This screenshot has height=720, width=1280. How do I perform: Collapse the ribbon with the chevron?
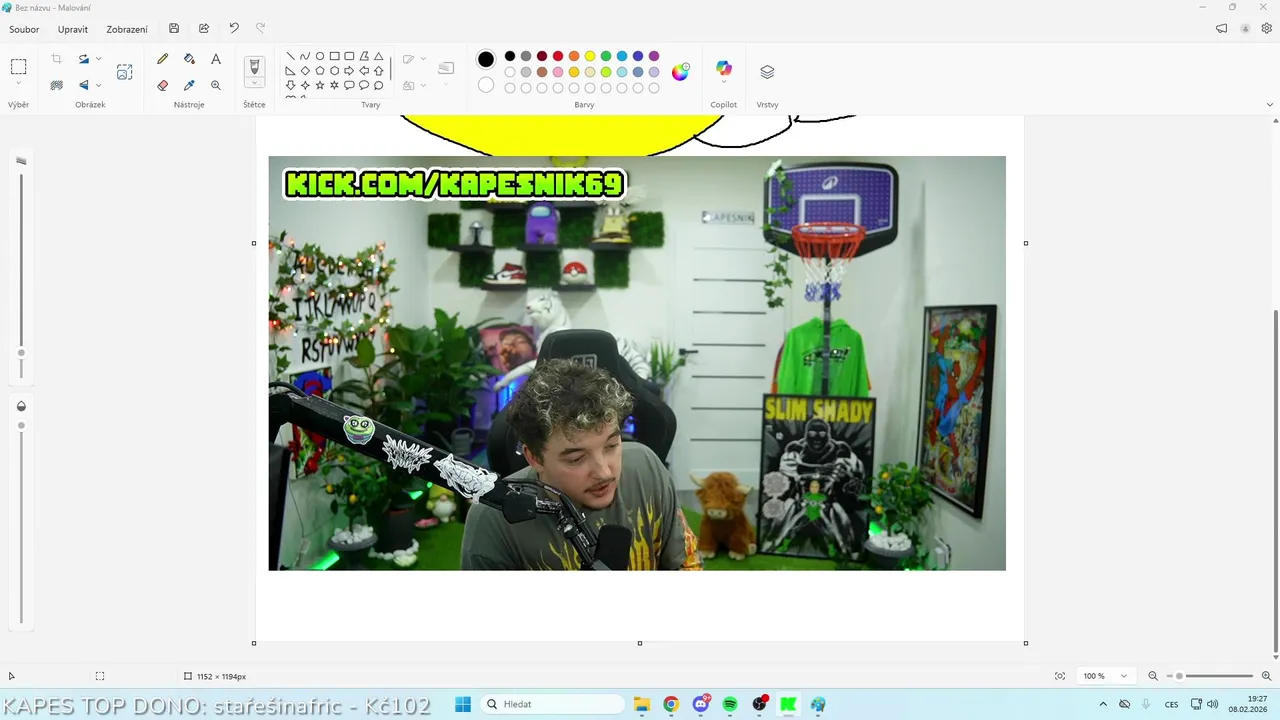coord(1270,104)
